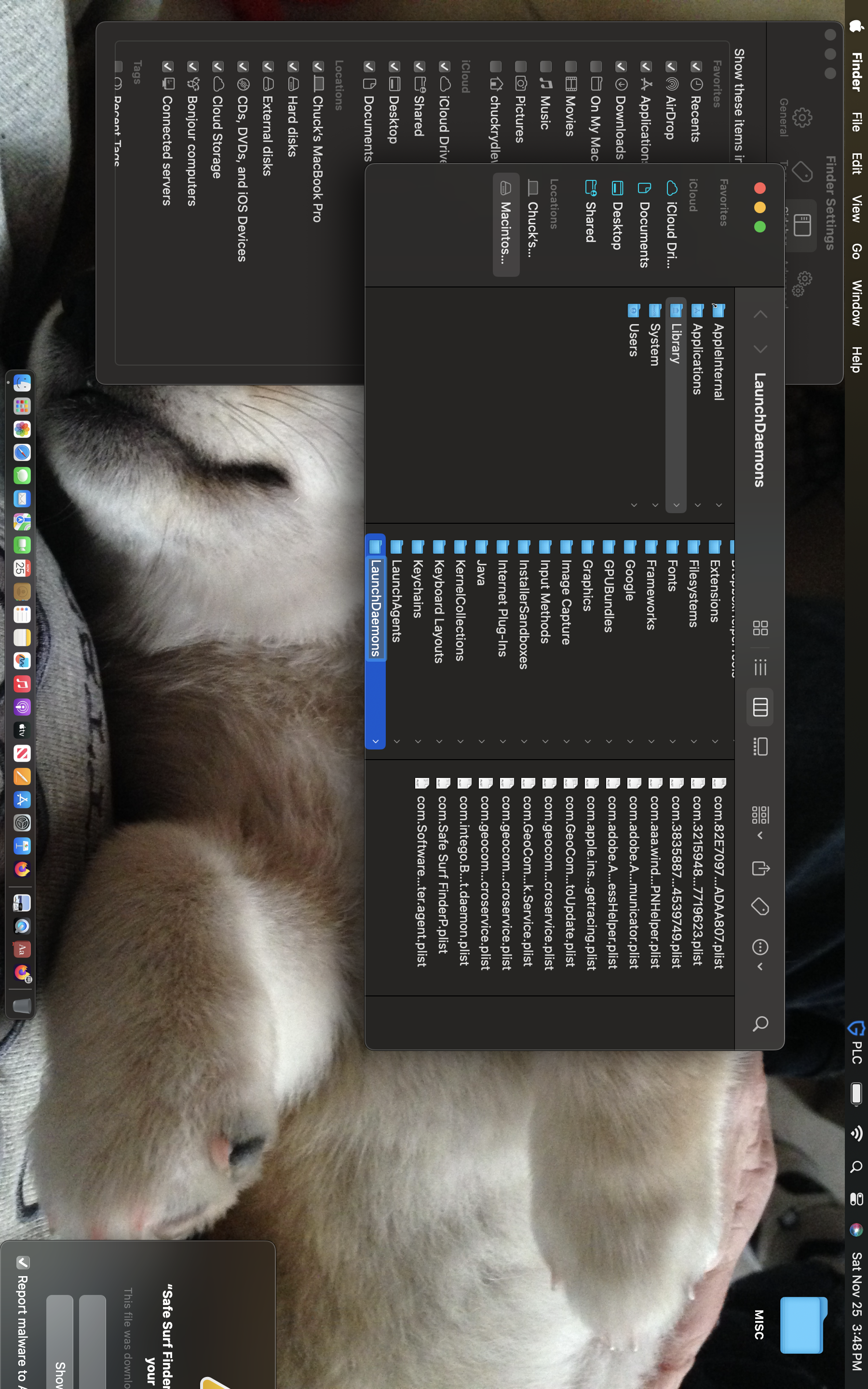The width and height of the screenshot is (868, 1389).
Task: Click the Wi-Fi status icon in menu bar
Action: [x=856, y=1133]
